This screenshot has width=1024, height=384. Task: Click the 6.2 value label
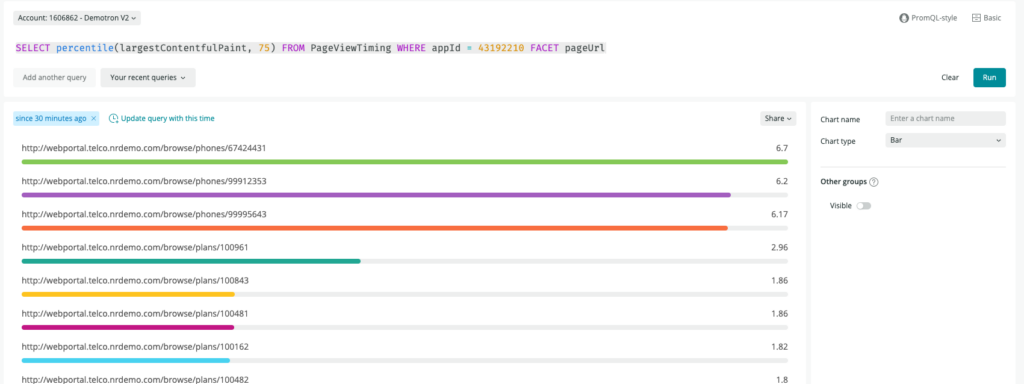[x=782, y=181]
